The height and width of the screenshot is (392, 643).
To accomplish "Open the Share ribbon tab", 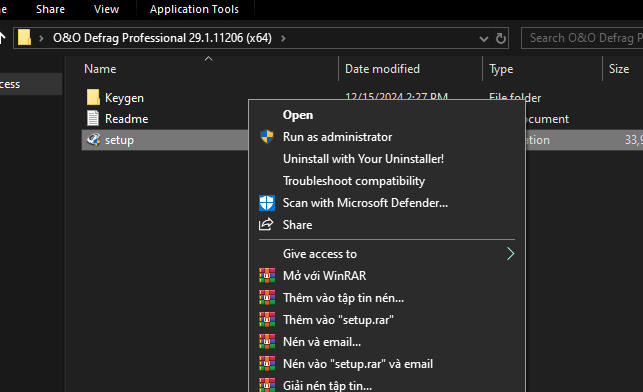I will (x=50, y=9).
